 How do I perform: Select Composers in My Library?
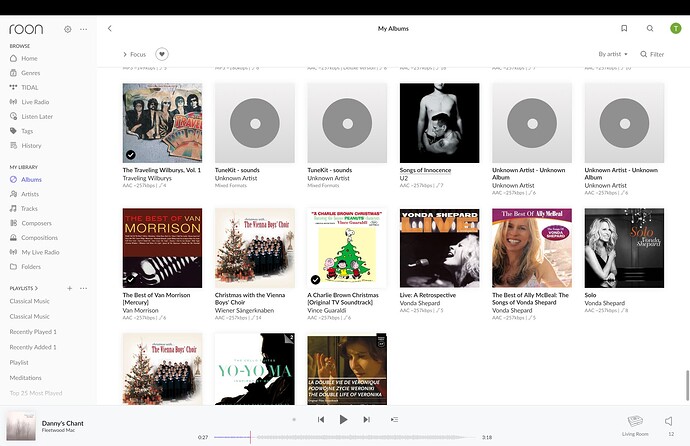click(x=30, y=223)
